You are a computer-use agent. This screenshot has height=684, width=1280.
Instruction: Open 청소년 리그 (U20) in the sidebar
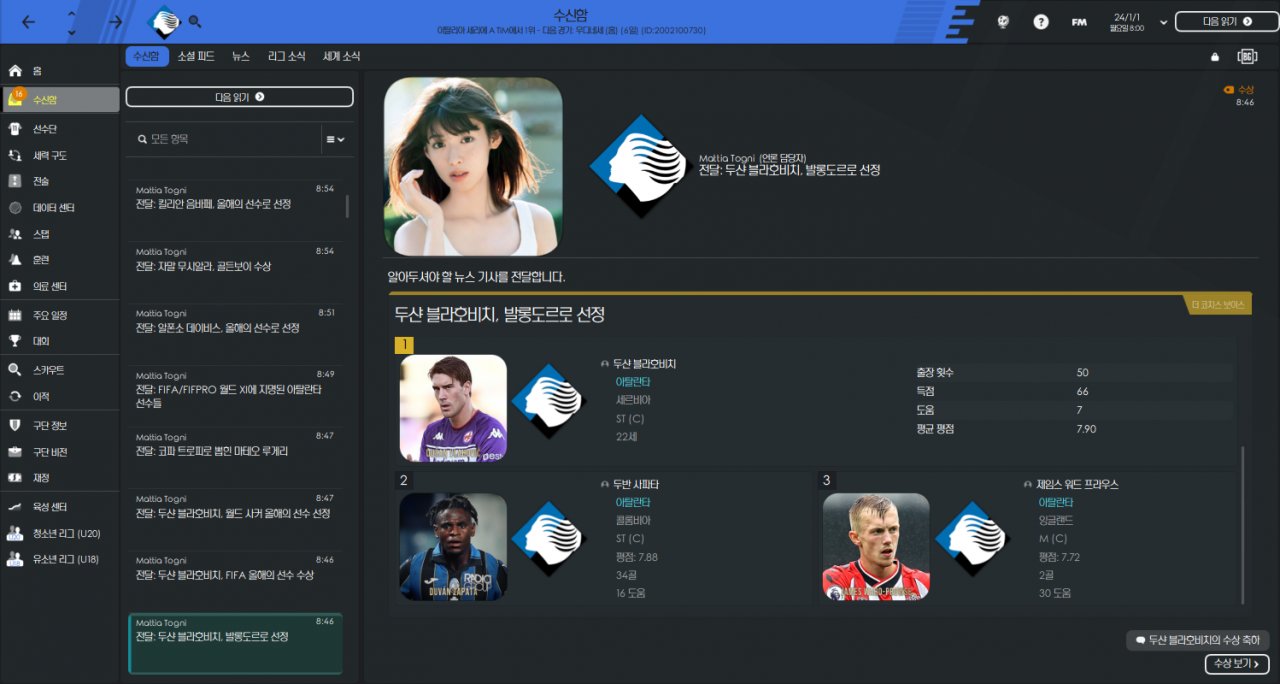(60, 533)
